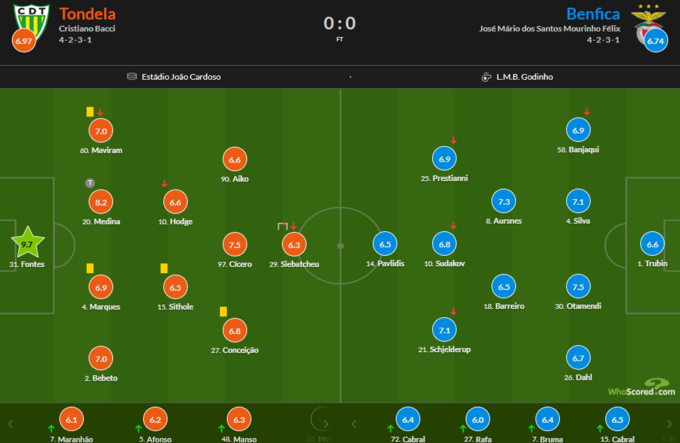Select Fontes' star-shaped 9.7 rating badge
Screen dimensions: 680x443
[x=27, y=244]
